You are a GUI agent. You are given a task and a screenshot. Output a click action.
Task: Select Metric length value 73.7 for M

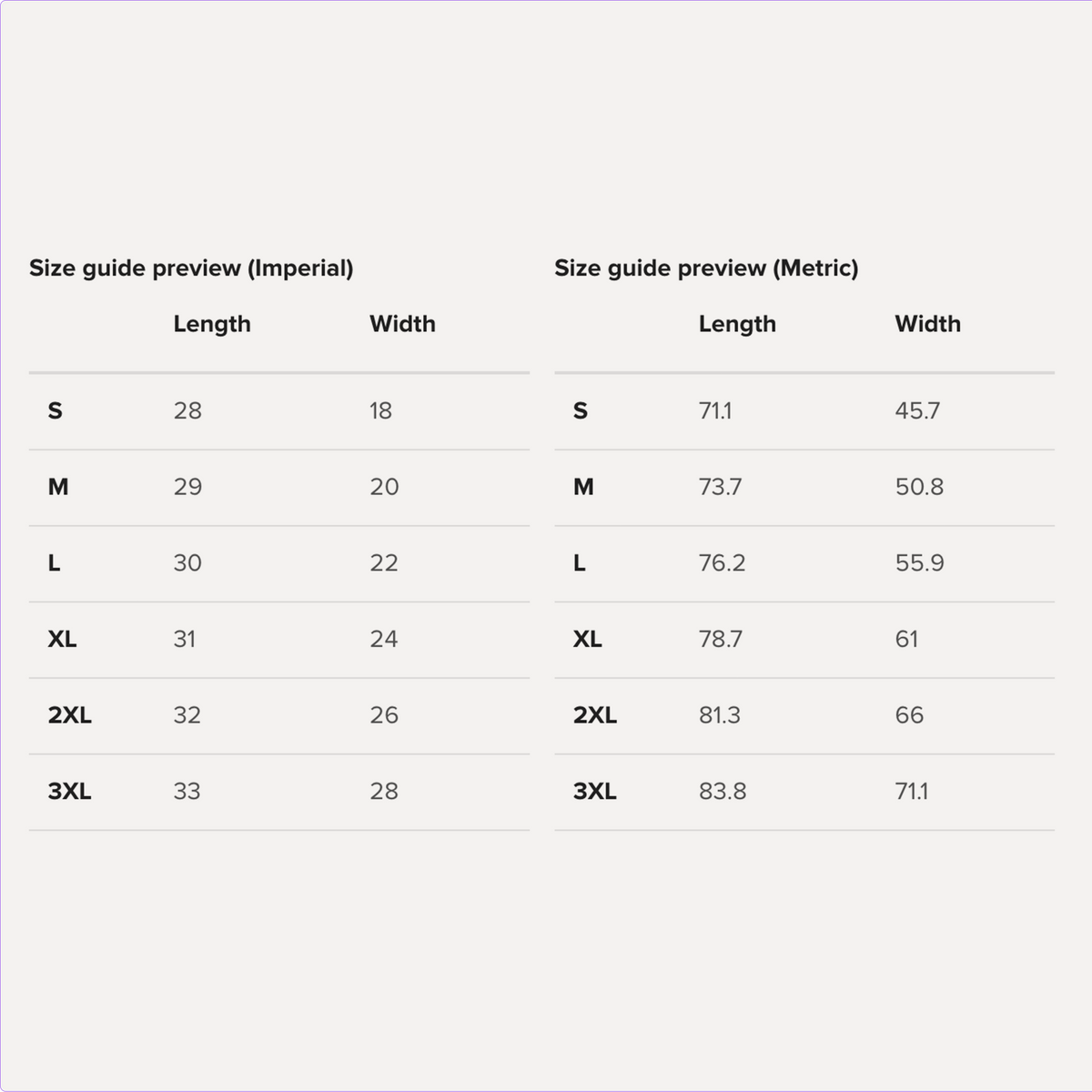click(x=720, y=487)
